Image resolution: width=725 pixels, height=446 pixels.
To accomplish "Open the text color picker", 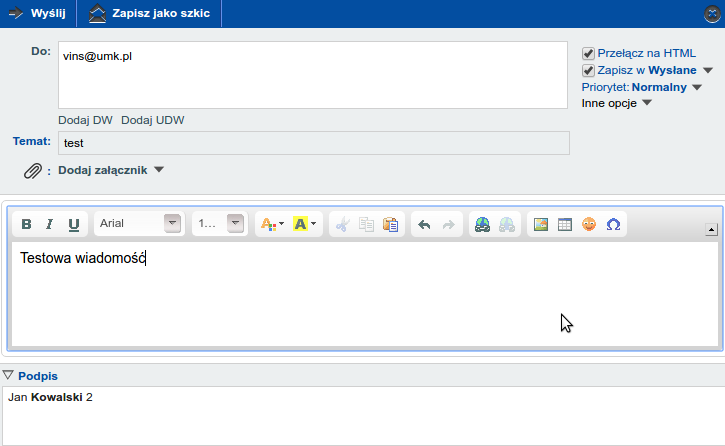I will click(272, 224).
